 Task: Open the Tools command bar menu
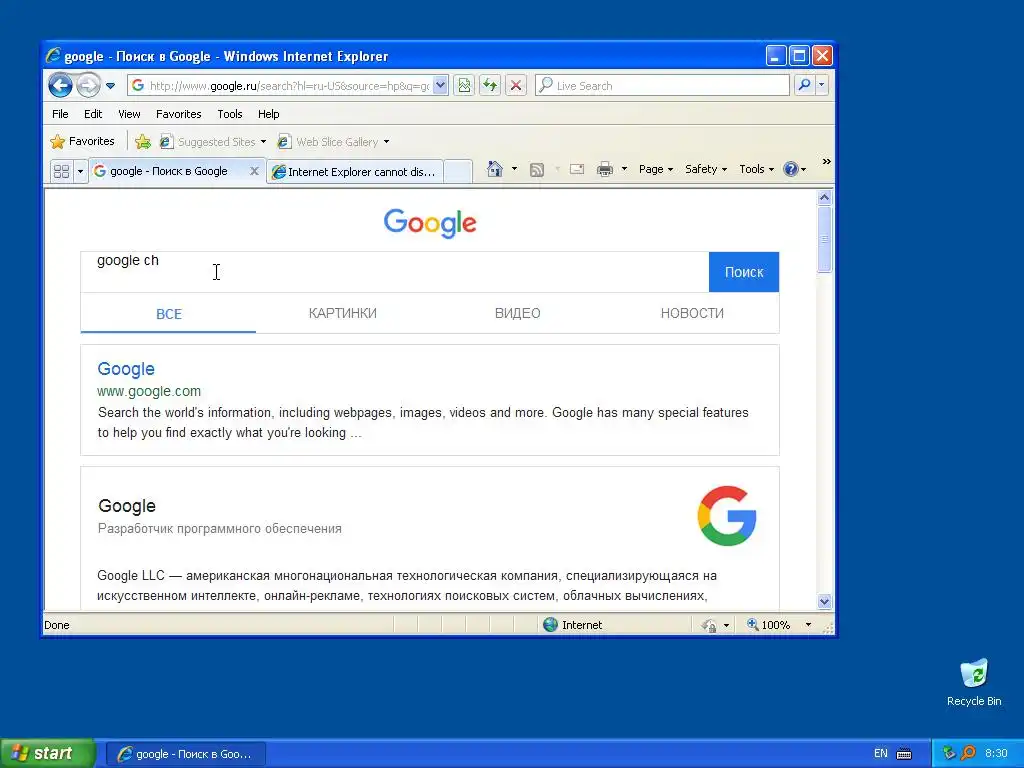[756, 169]
